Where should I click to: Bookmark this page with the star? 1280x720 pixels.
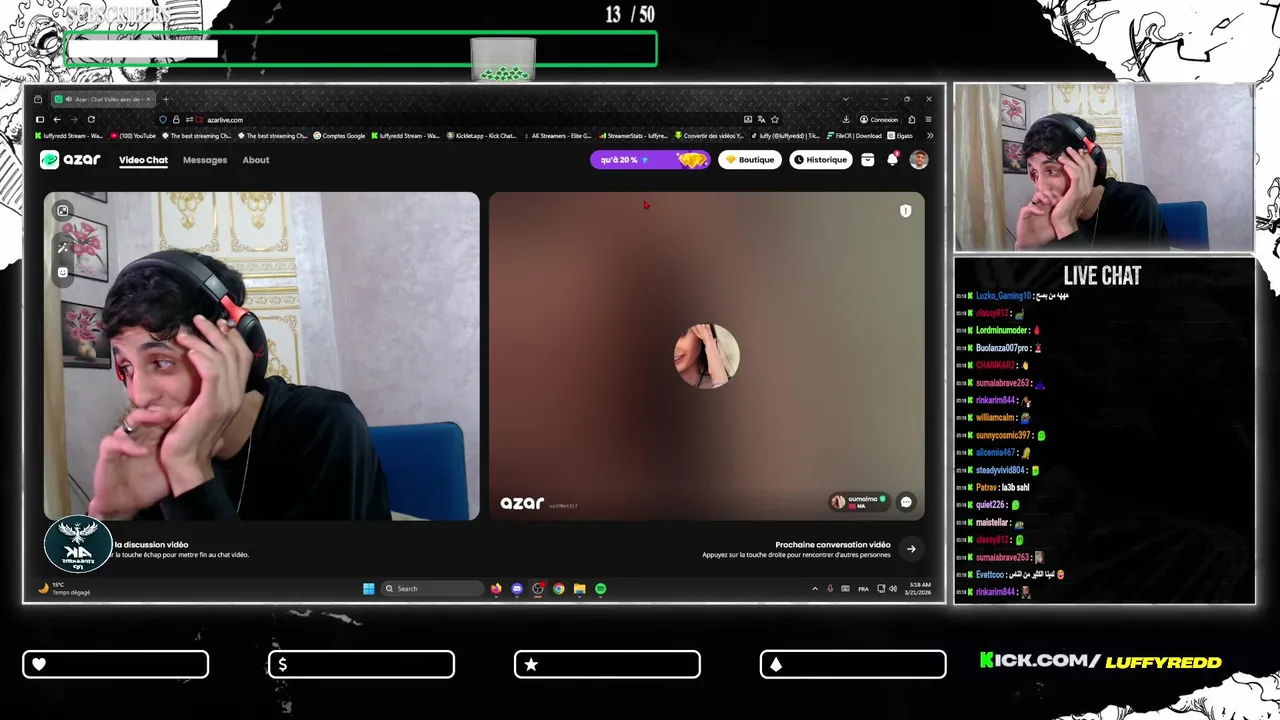click(774, 120)
